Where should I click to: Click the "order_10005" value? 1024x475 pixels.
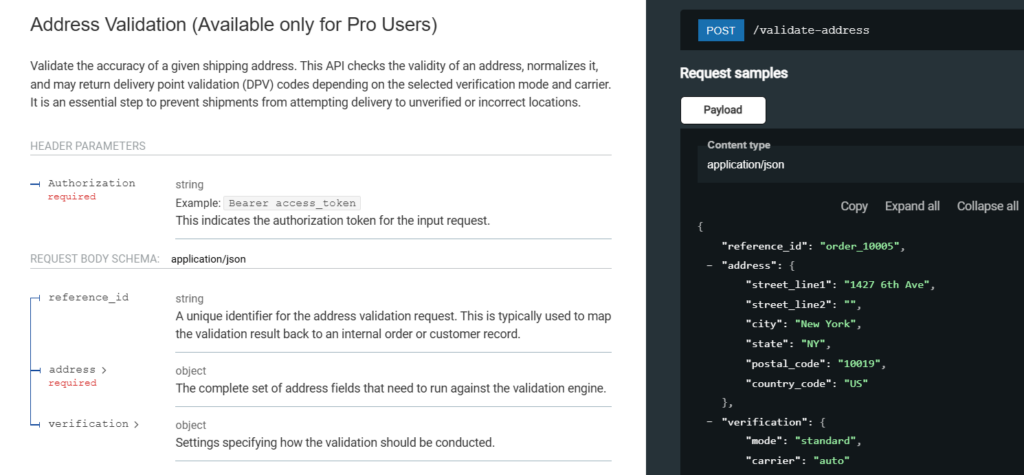861,246
